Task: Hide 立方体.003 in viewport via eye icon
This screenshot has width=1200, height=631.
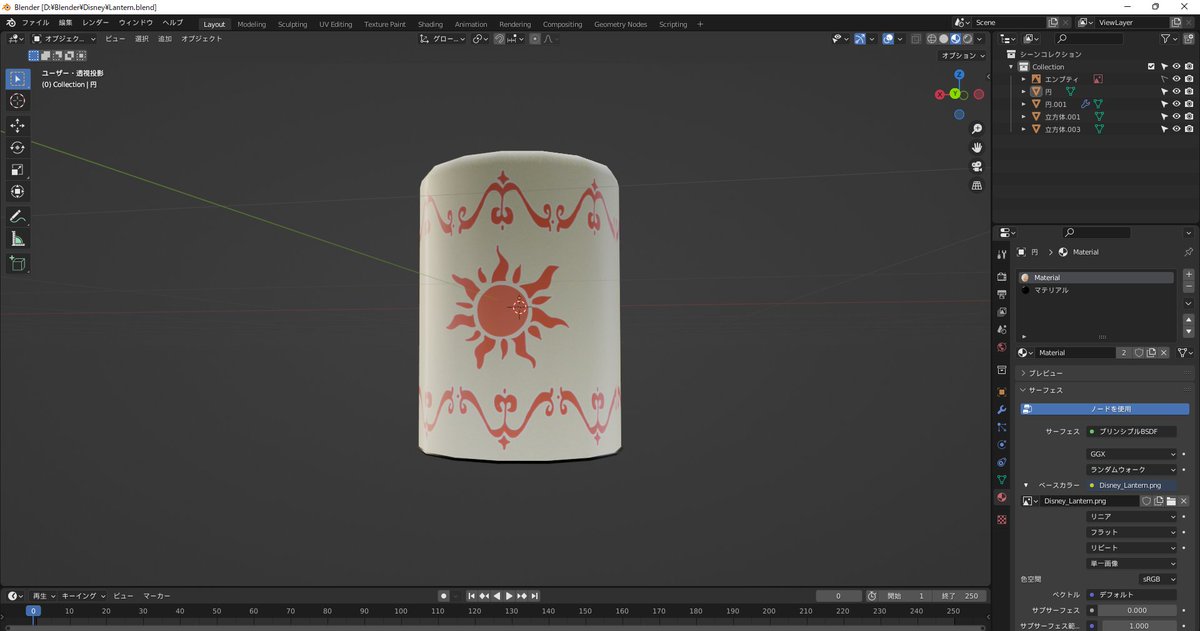Action: pyautogui.click(x=1176, y=129)
